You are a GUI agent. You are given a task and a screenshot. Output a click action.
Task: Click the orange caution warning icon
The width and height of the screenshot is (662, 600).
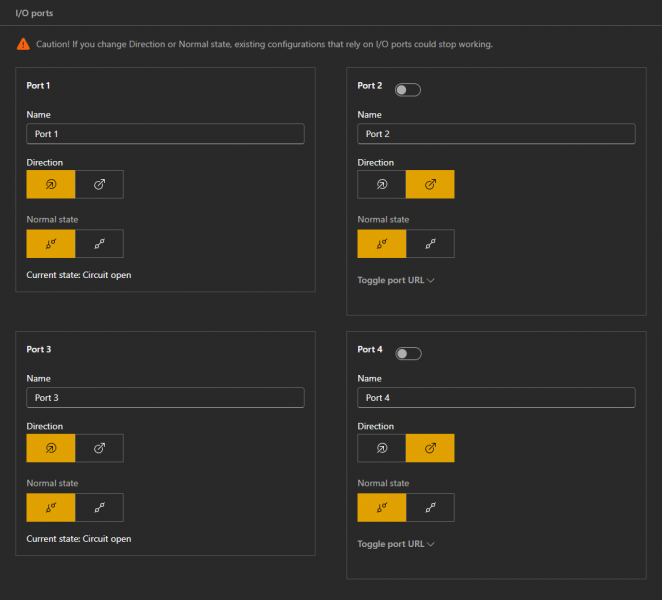tap(23, 44)
